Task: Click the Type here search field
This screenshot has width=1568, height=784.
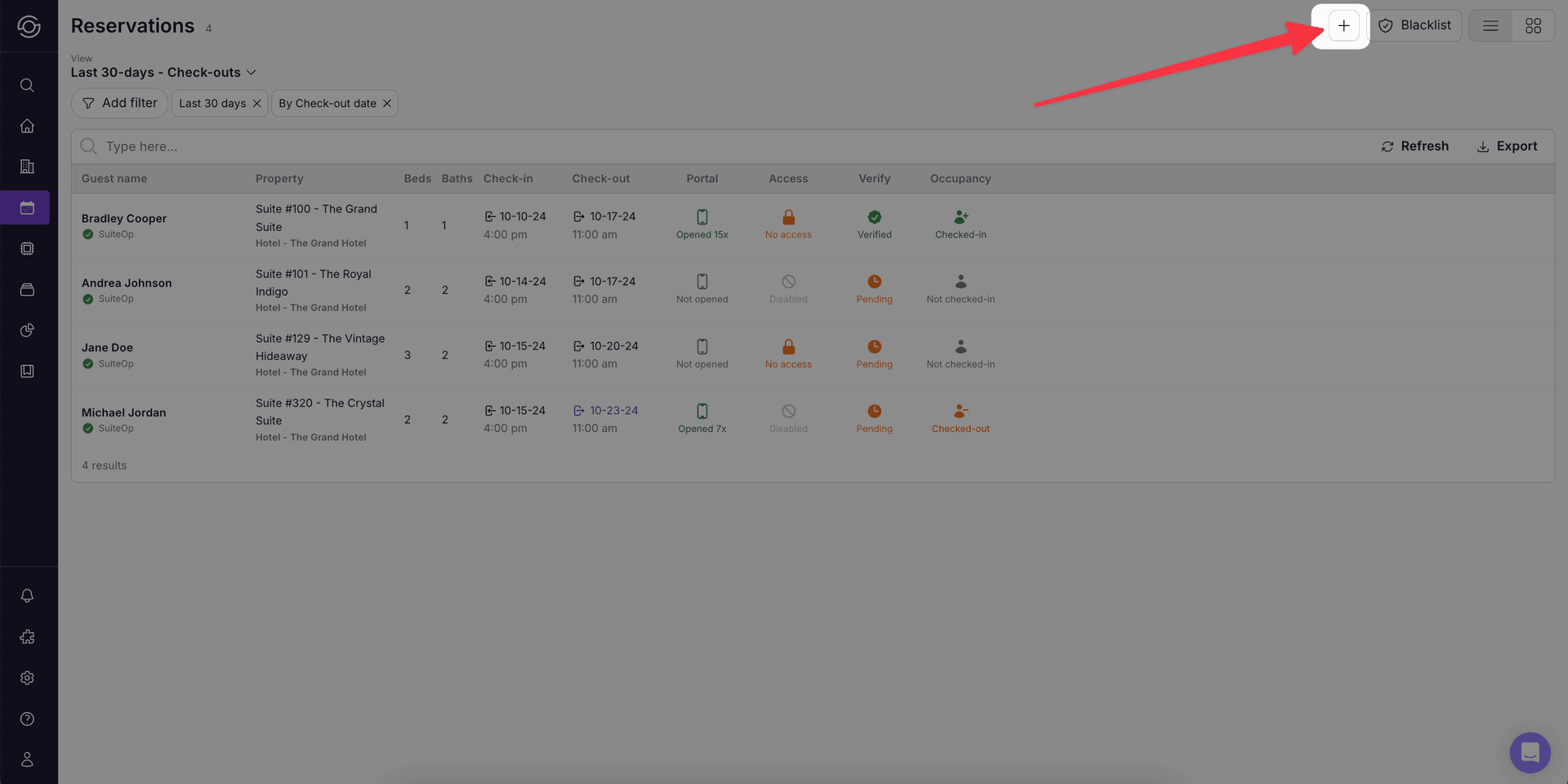Action: (245, 146)
